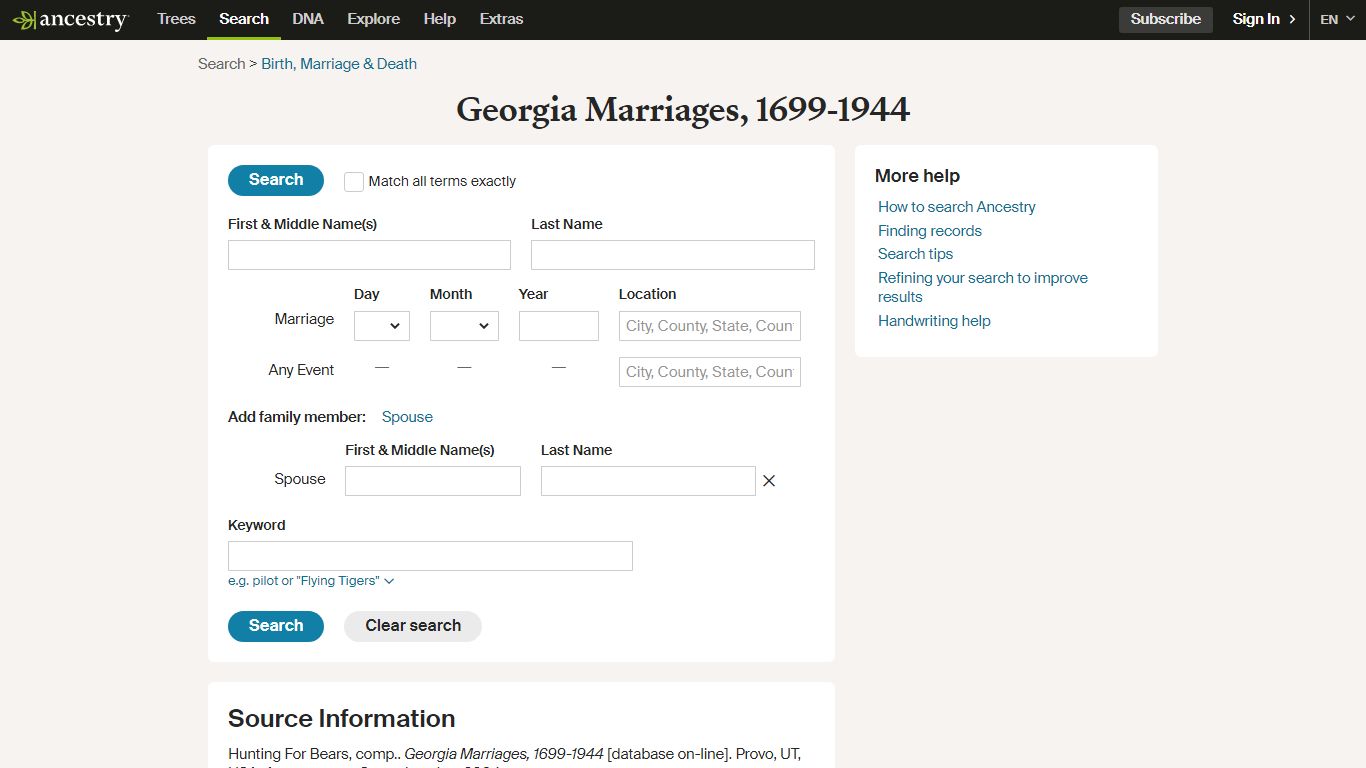Click the Subscribe button
The width and height of the screenshot is (1366, 768).
(x=1166, y=19)
